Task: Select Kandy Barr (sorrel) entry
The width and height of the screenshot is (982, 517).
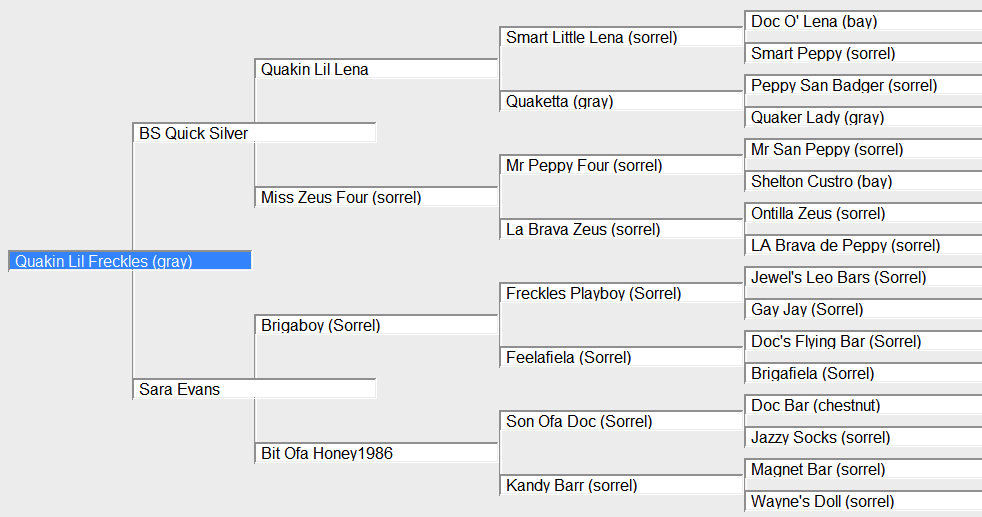Action: 621,485
